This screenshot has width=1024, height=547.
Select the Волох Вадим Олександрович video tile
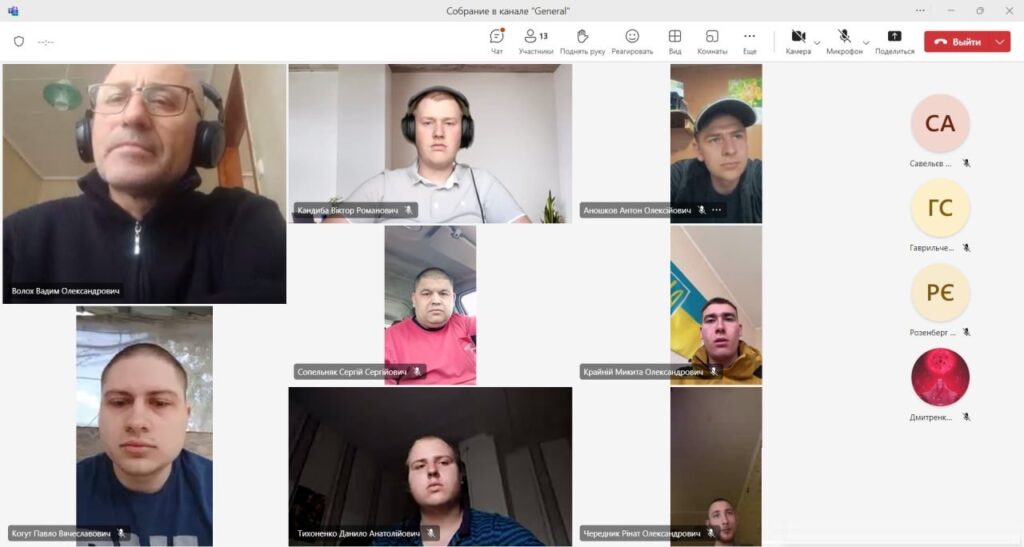tap(144, 183)
